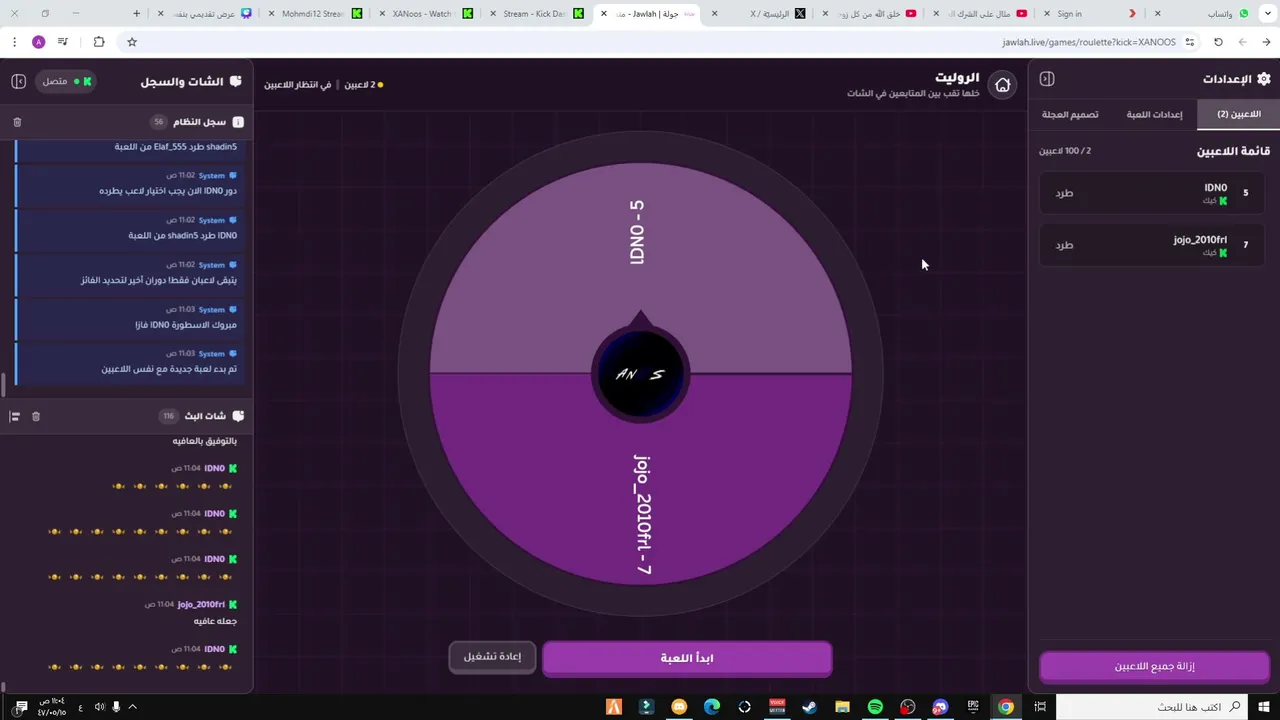
Task: Switch to XANoos Watch browser tab
Action: pos(427,14)
